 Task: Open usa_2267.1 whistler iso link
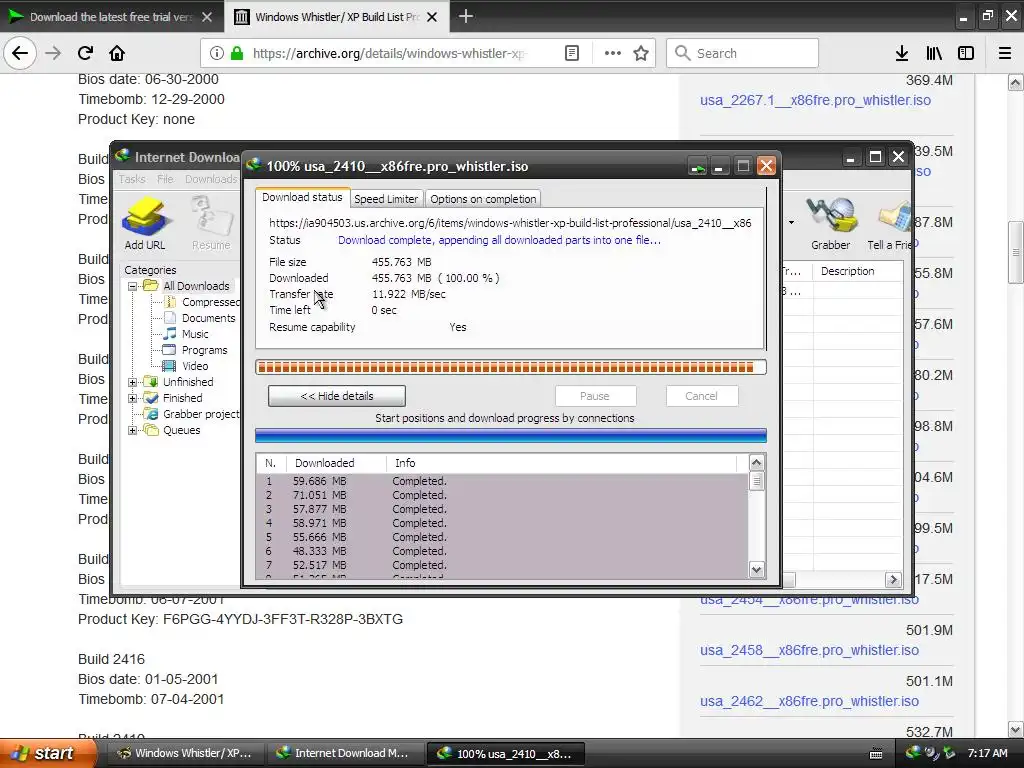(x=815, y=100)
